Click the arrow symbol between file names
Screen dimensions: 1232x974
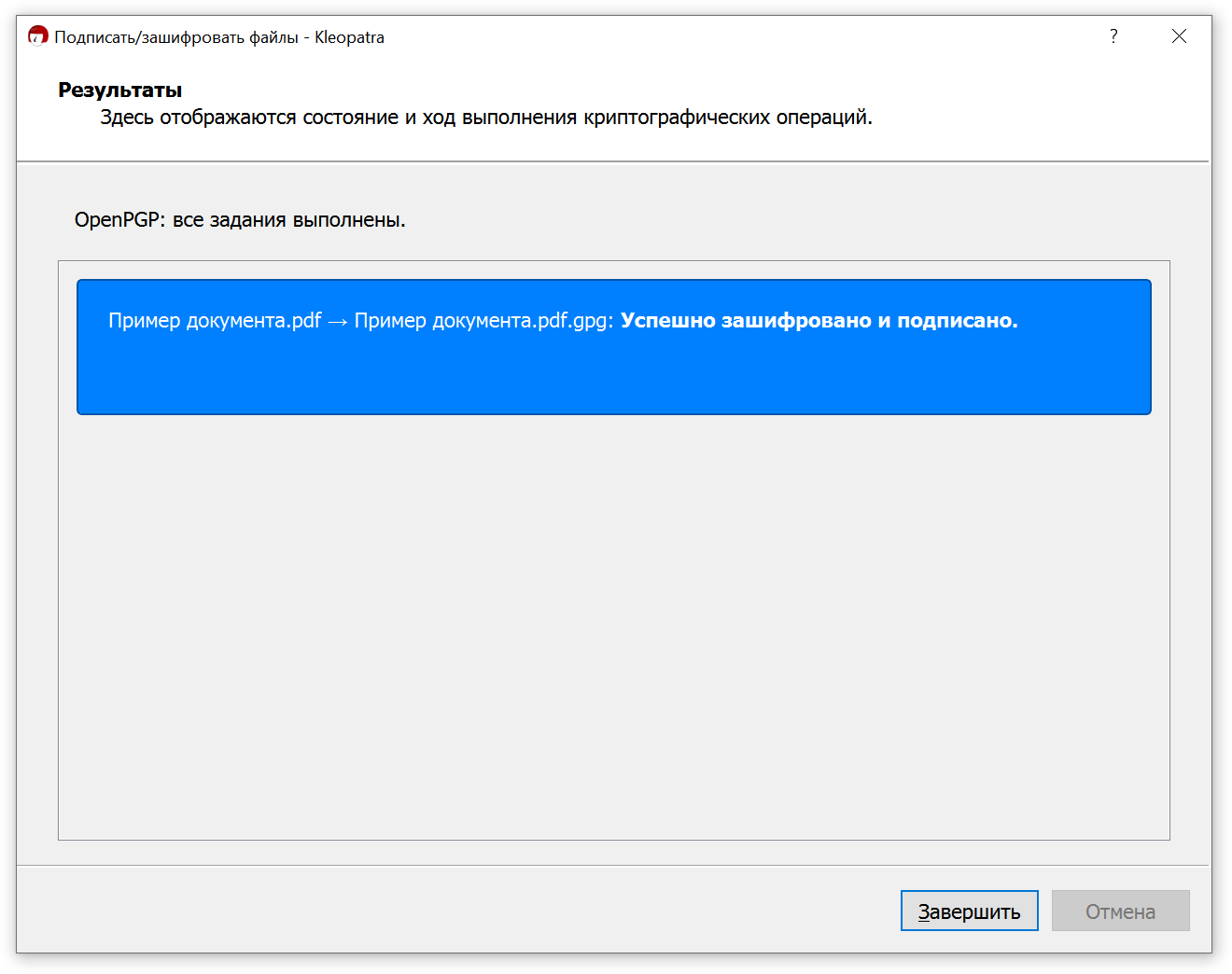(x=338, y=321)
